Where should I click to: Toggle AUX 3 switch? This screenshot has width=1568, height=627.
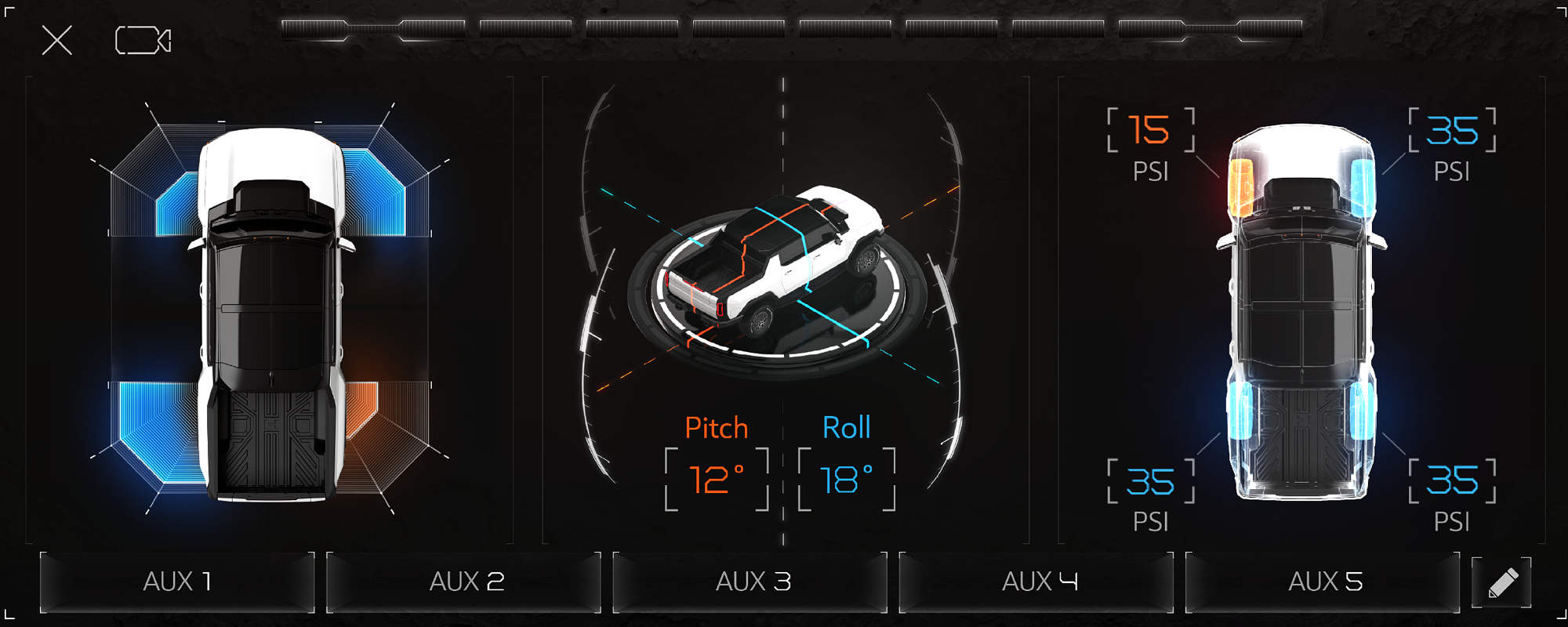pyautogui.click(x=750, y=582)
